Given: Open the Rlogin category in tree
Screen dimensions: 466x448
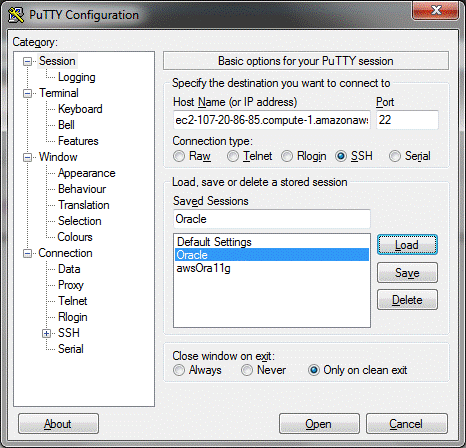Looking at the screenshot, I should pos(73,317).
